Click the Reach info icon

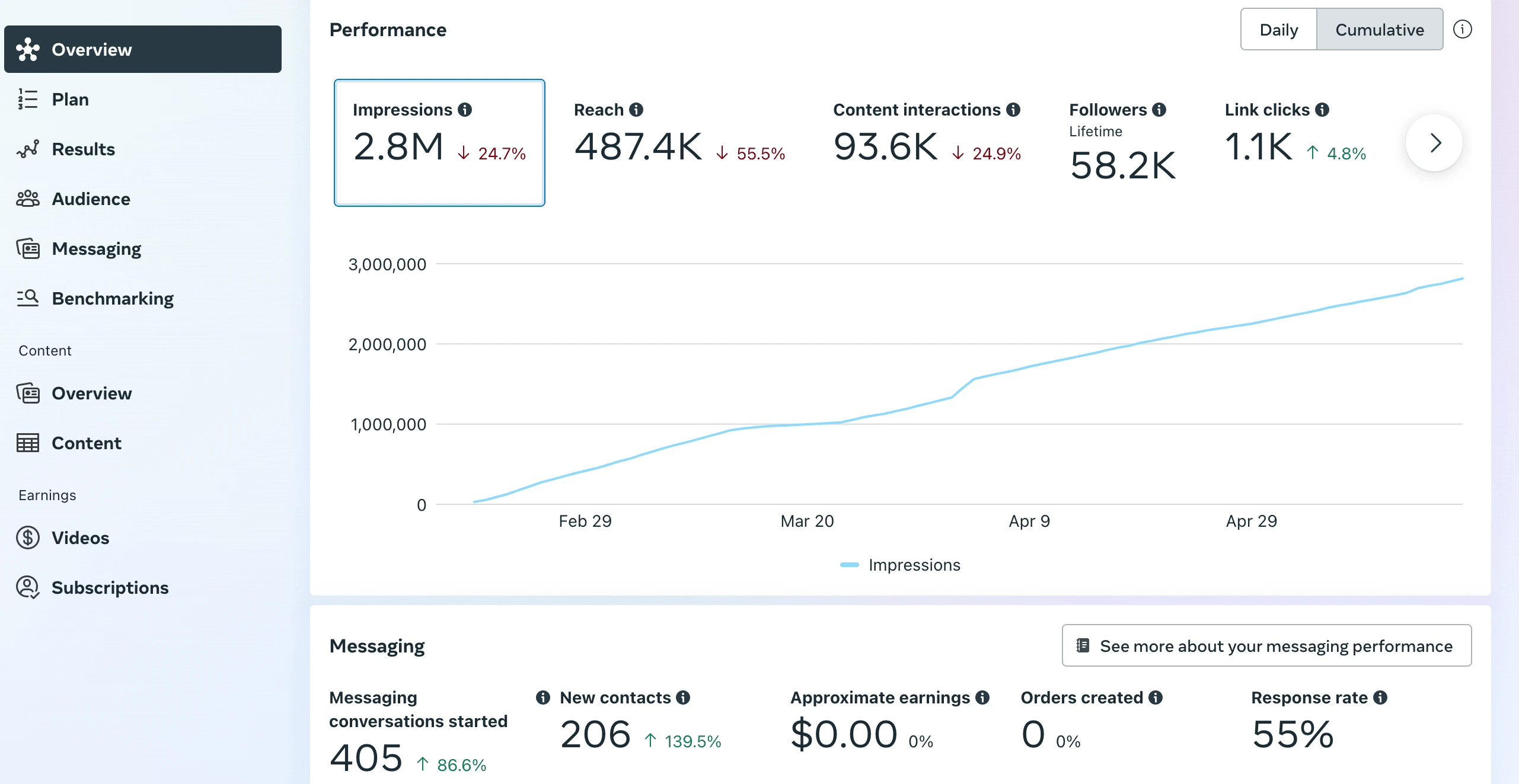tap(636, 110)
